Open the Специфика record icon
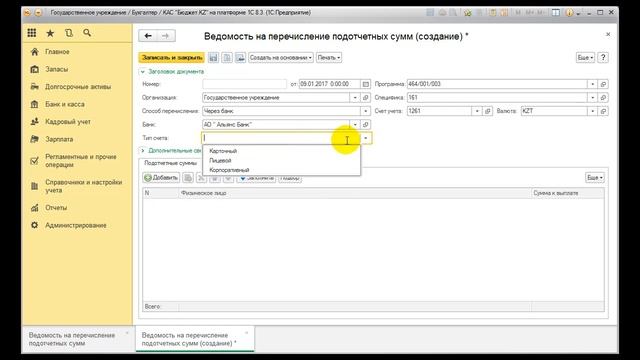This screenshot has width=640, height=360. [x=603, y=98]
